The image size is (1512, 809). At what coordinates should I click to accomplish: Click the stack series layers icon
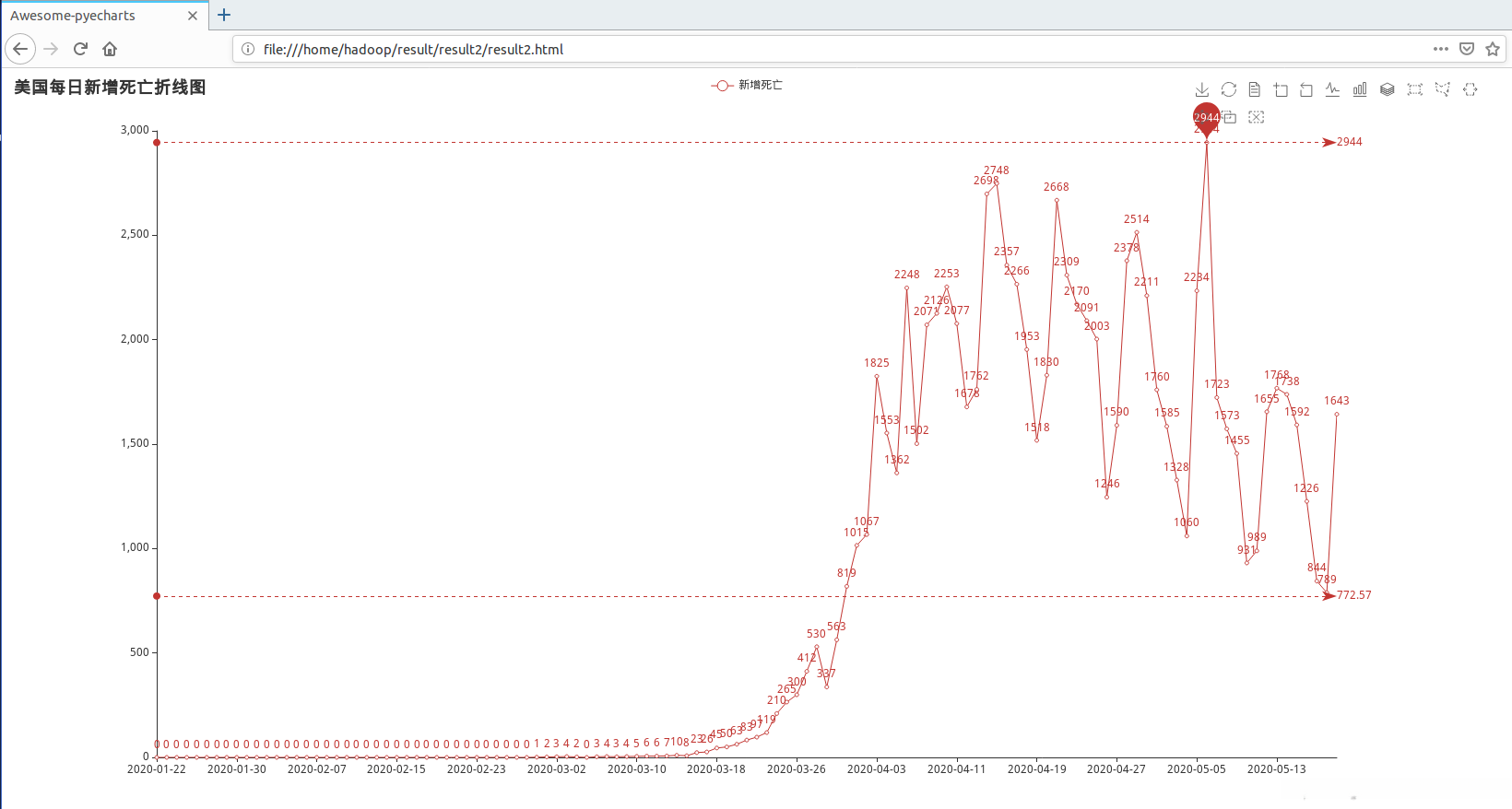click(x=1388, y=89)
